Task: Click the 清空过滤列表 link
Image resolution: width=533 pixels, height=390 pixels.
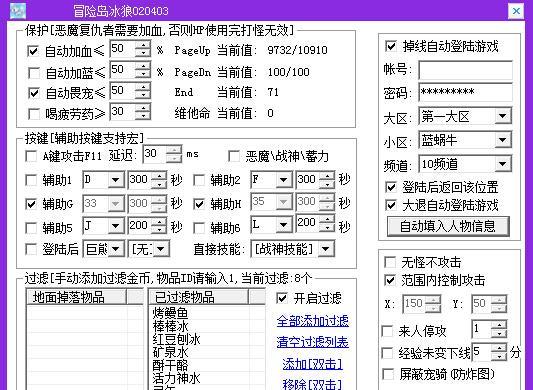Action: [x=312, y=342]
